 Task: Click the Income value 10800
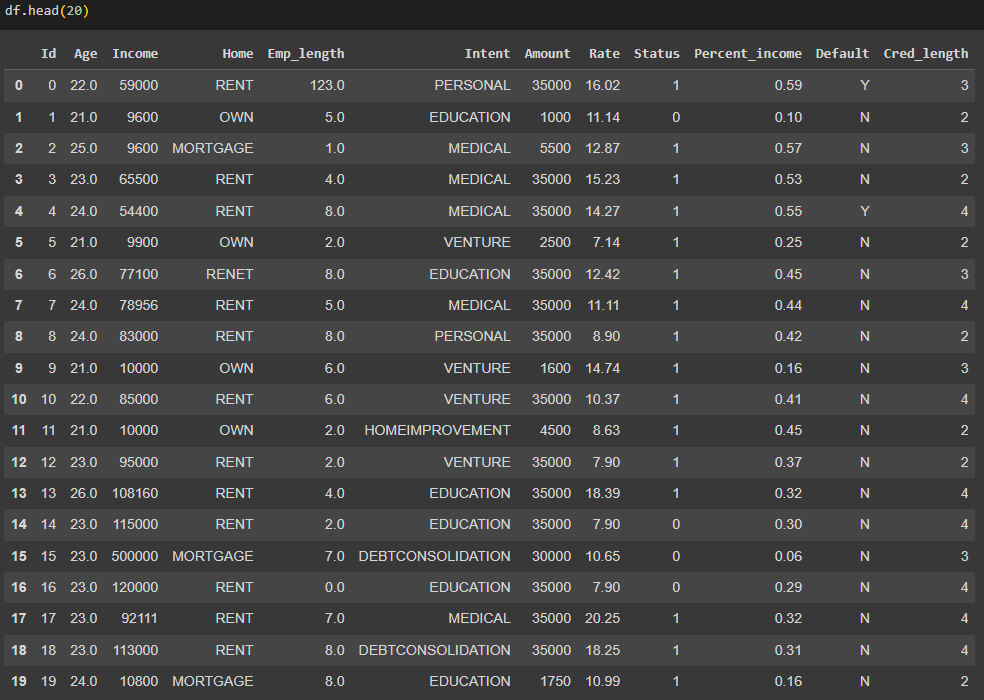click(139, 681)
